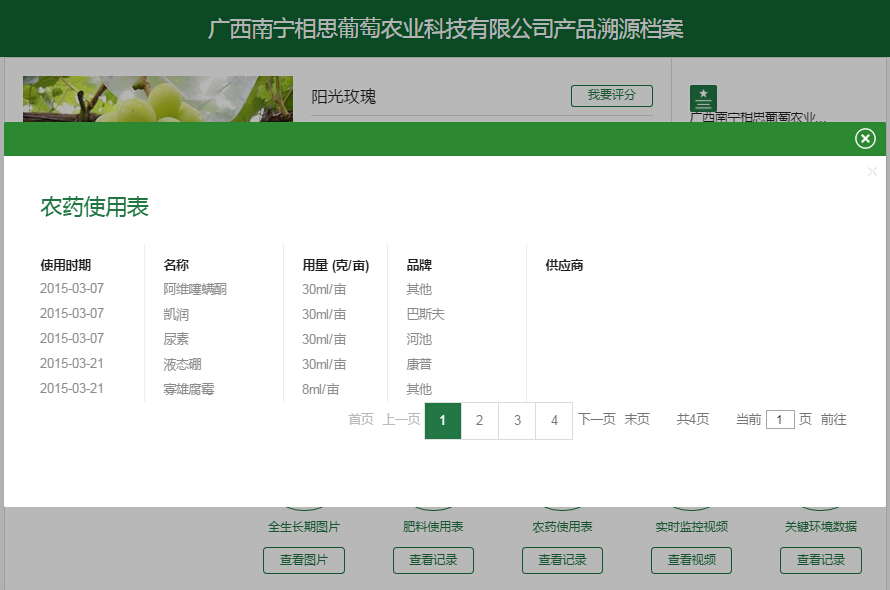The width and height of the screenshot is (890, 590).
Task: Click the small gray X below header
Action: 872,172
